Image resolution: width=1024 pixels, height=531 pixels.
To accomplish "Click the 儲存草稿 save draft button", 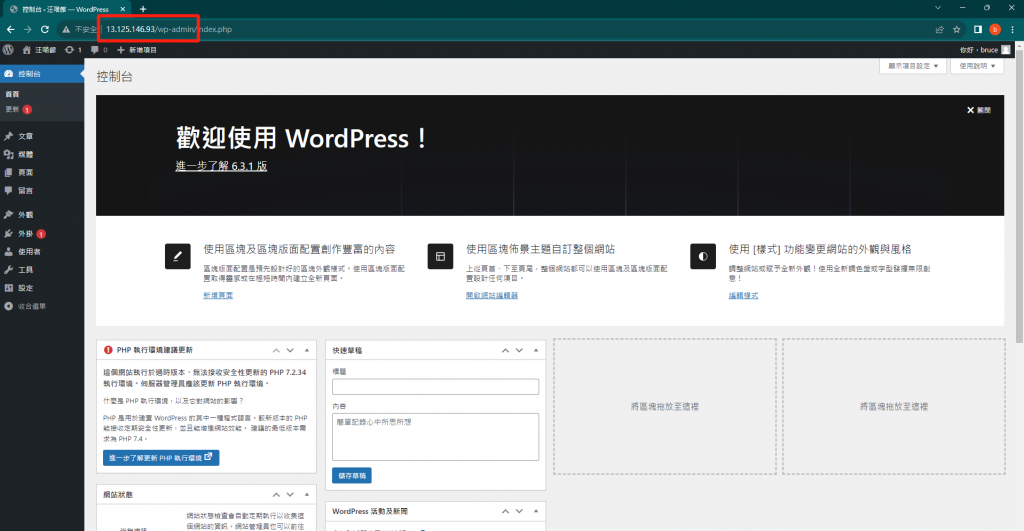I will tap(351, 475).
